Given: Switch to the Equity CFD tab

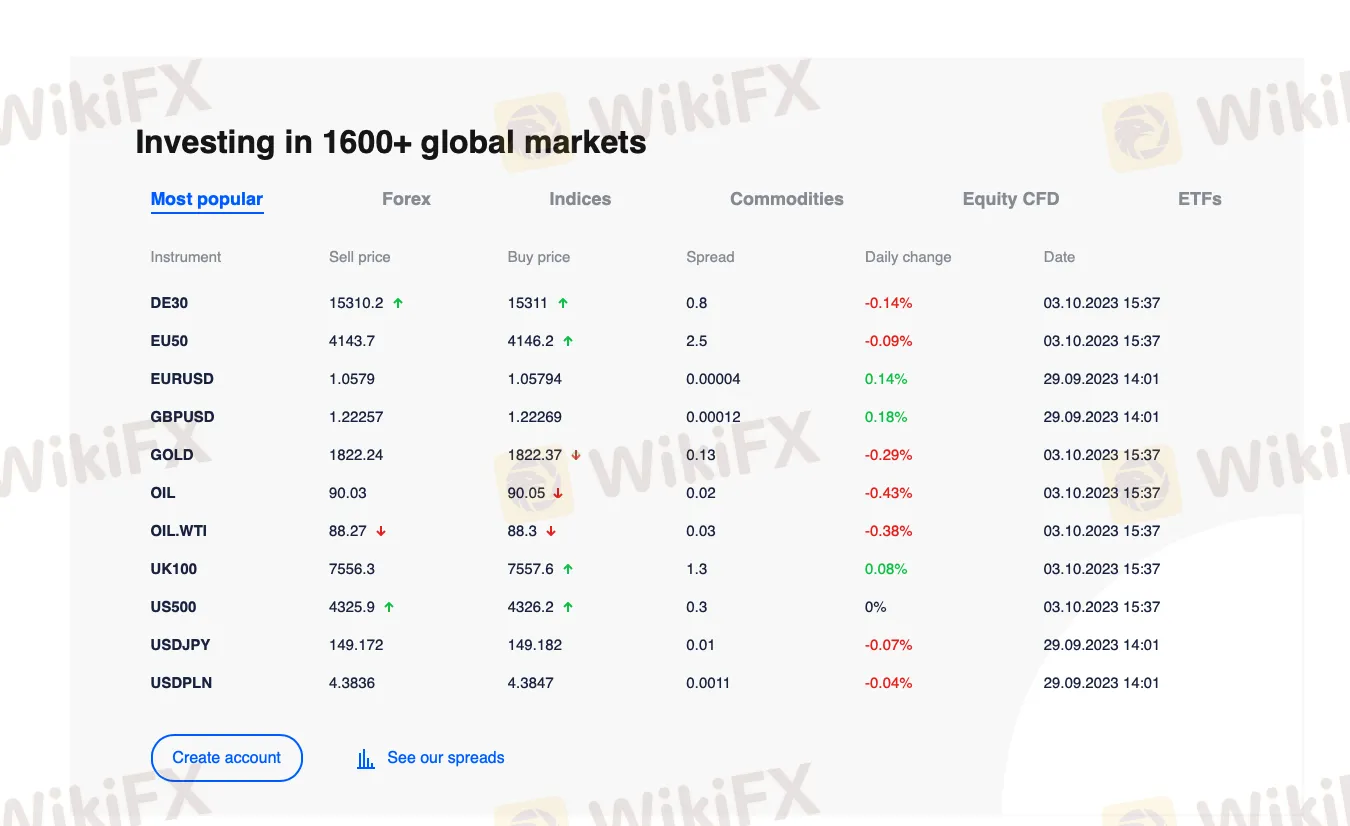Looking at the screenshot, I should (x=1011, y=199).
